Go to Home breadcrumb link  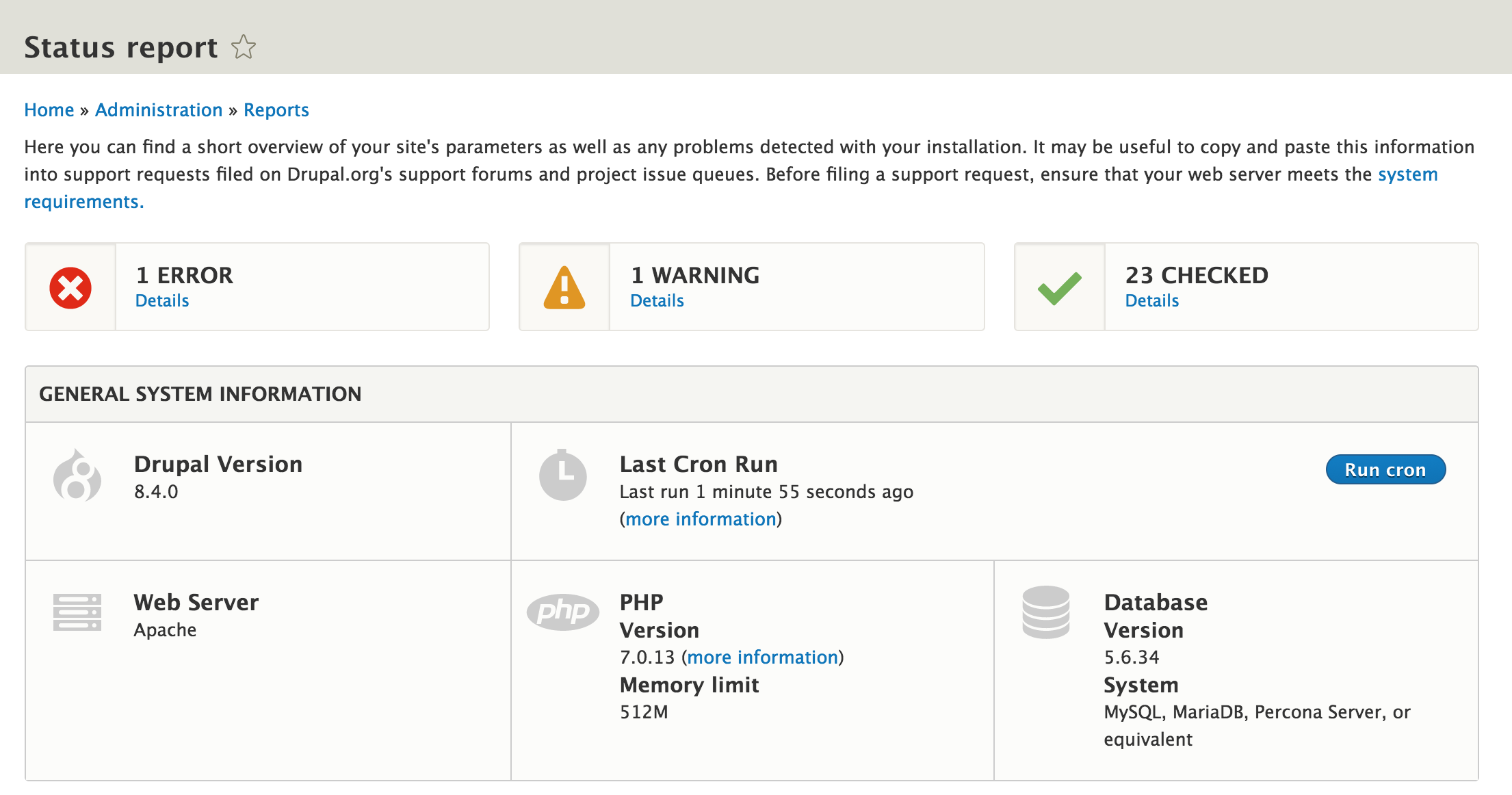(x=49, y=110)
